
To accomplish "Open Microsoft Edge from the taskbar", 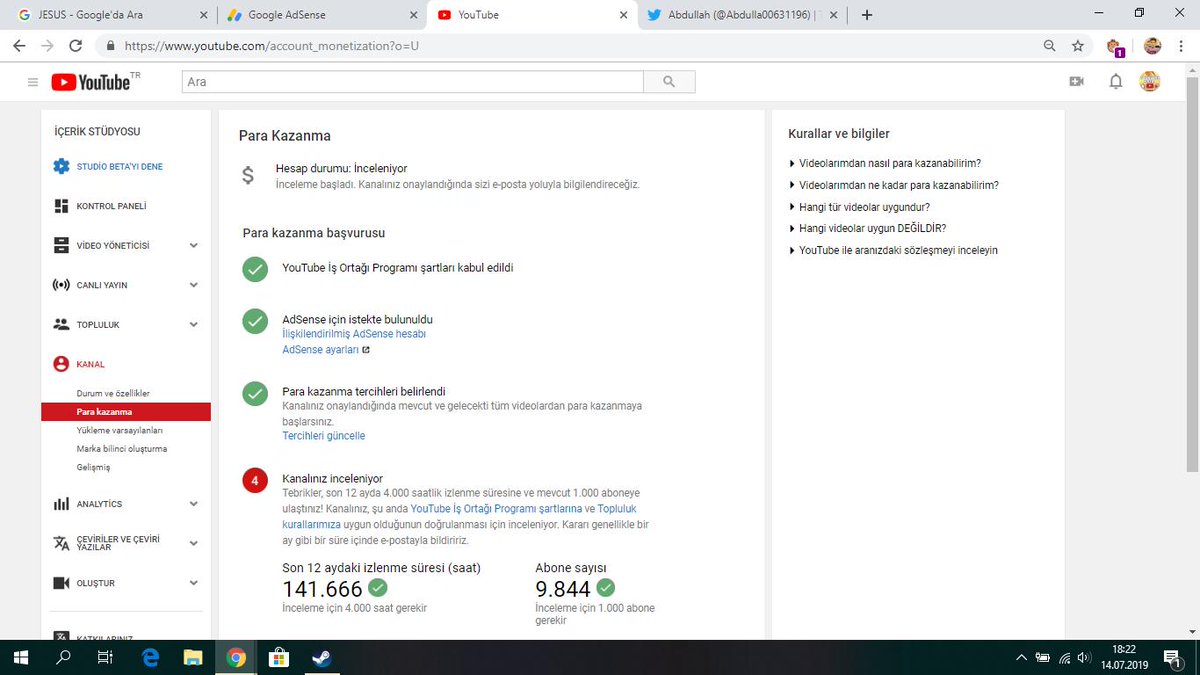I will pyautogui.click(x=150, y=657).
